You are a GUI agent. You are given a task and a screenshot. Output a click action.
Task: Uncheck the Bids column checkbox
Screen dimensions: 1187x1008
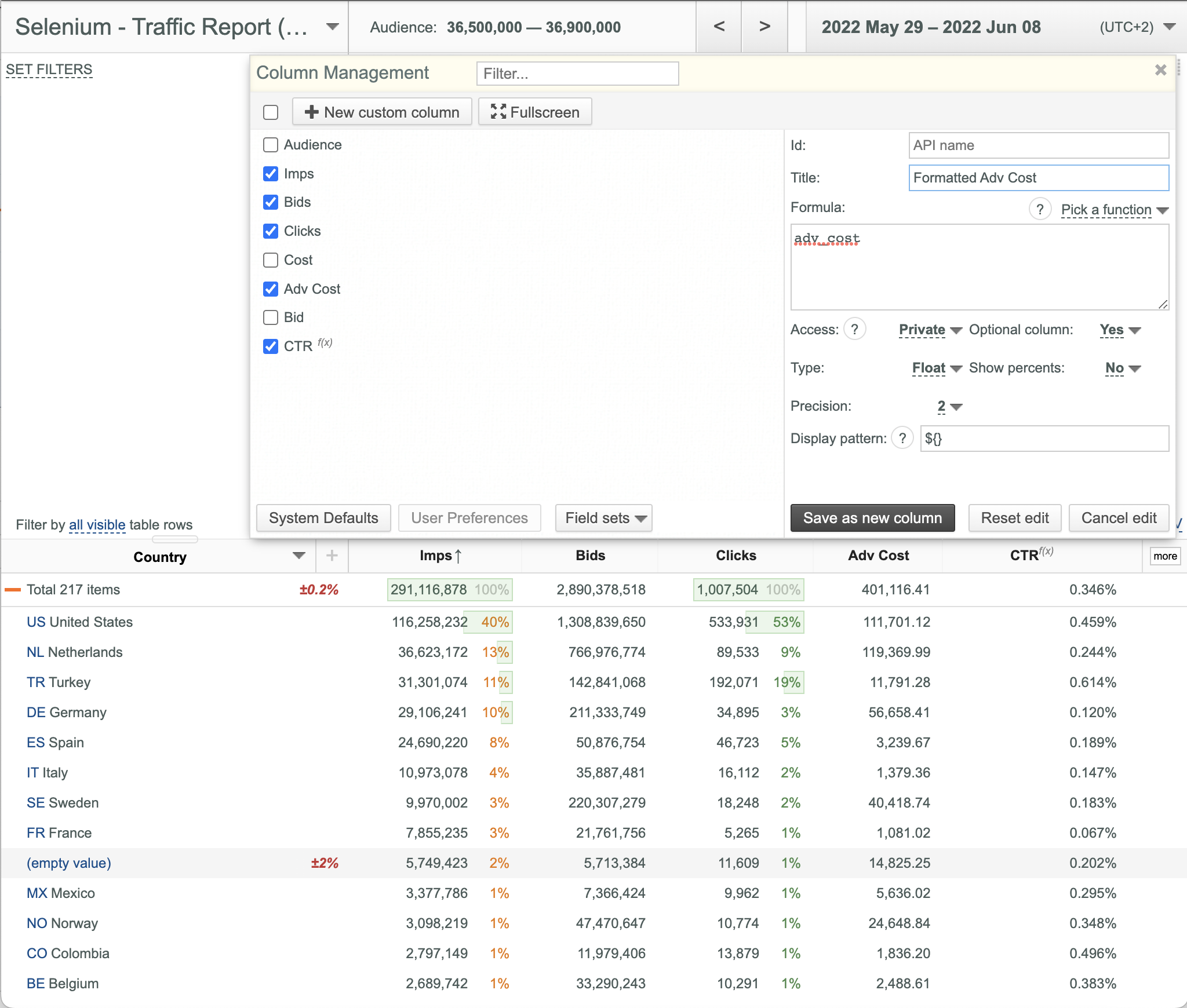(271, 202)
